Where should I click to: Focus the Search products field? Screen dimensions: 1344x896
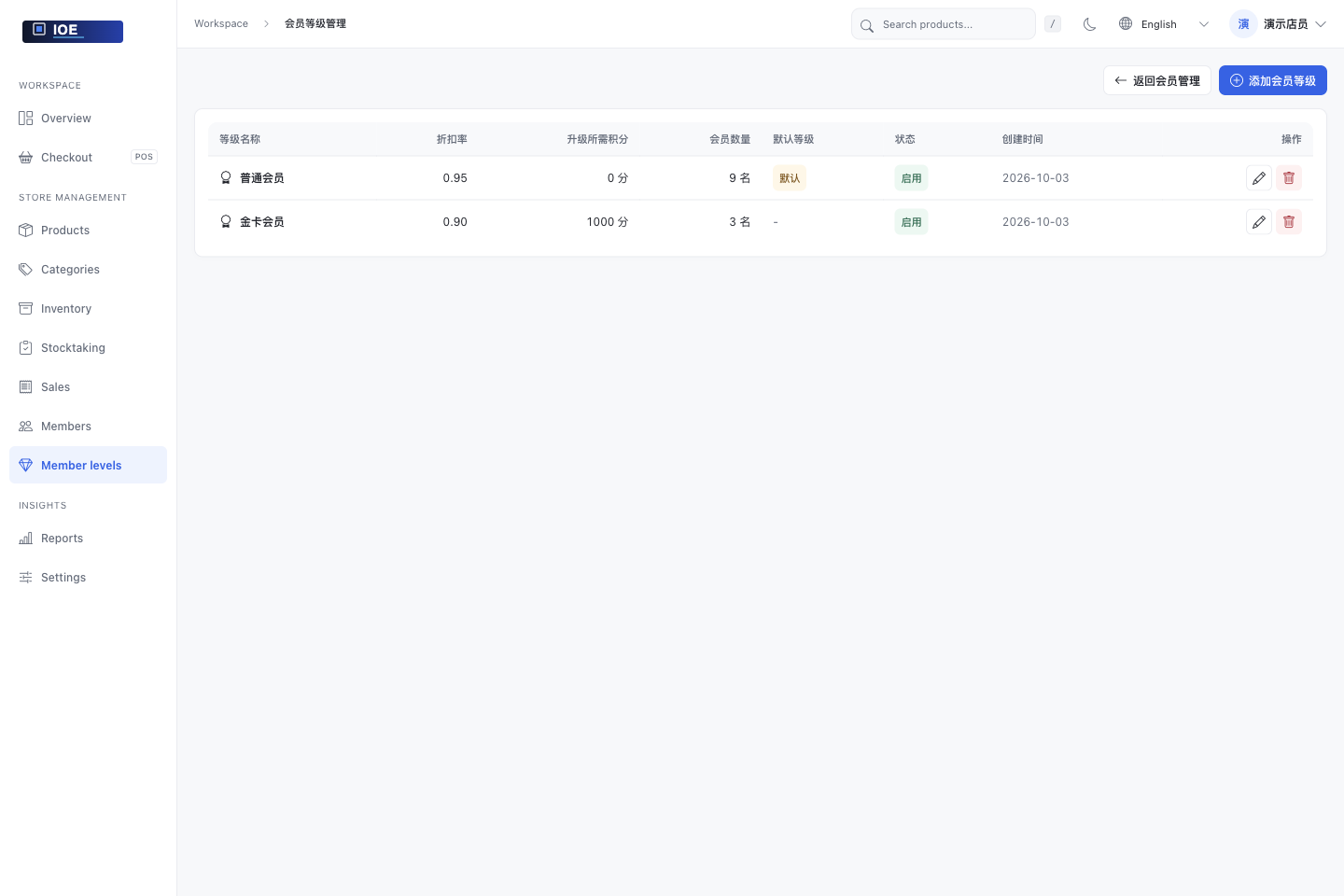tap(944, 24)
